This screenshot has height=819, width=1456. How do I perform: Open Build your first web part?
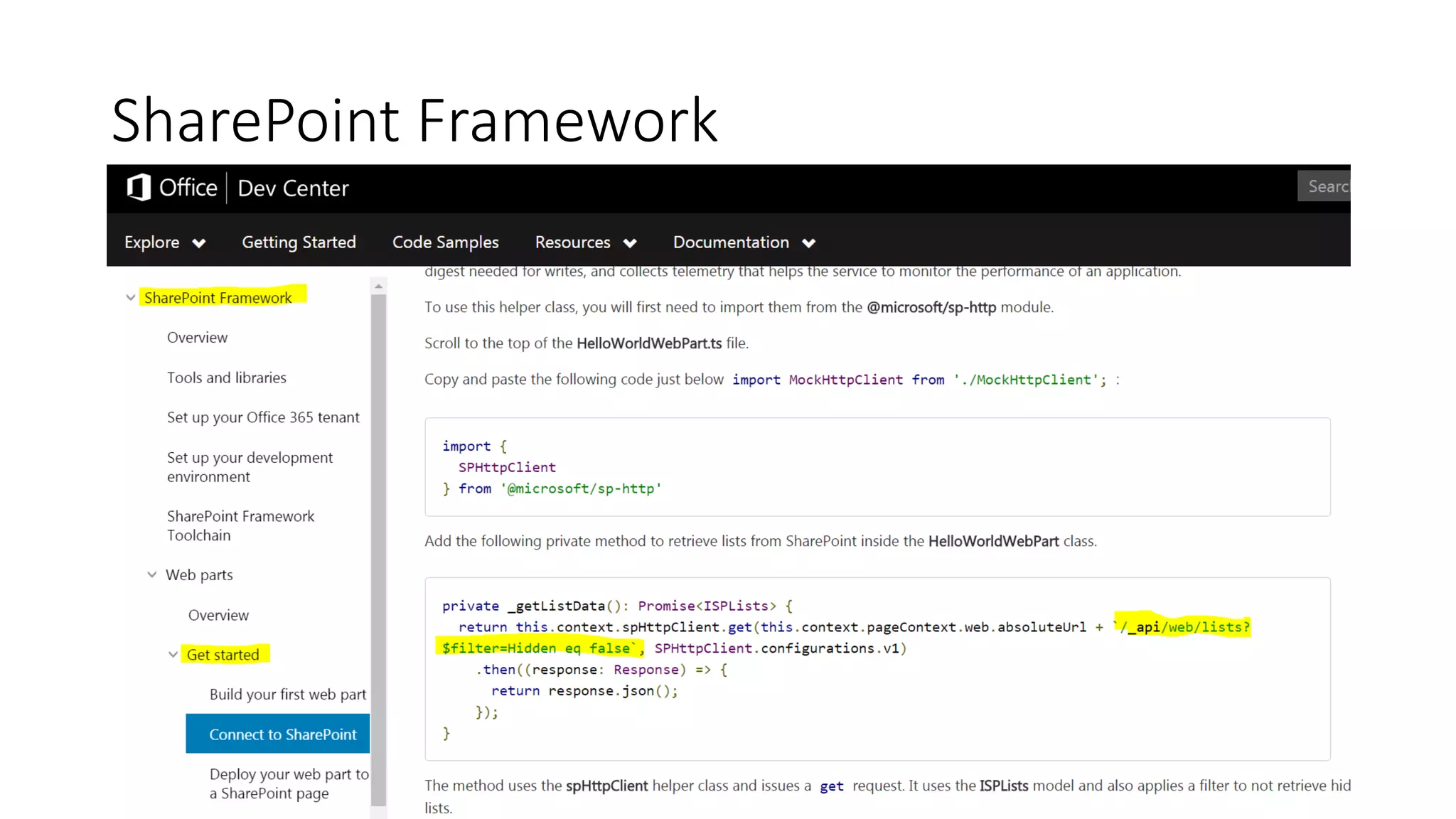pos(288,695)
